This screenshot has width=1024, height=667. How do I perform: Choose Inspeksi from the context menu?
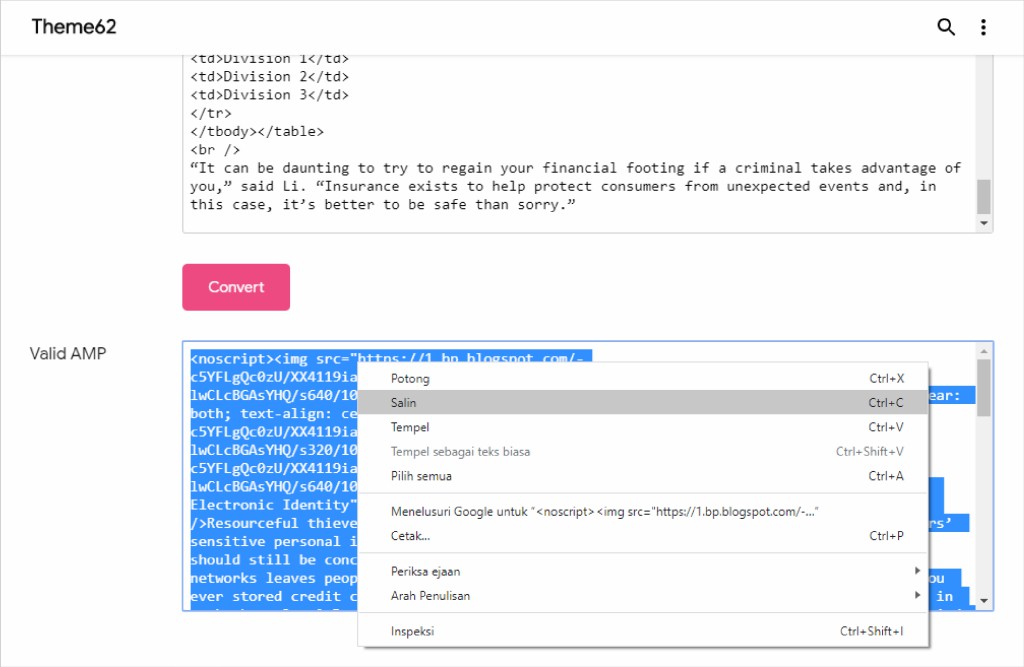[643, 631]
